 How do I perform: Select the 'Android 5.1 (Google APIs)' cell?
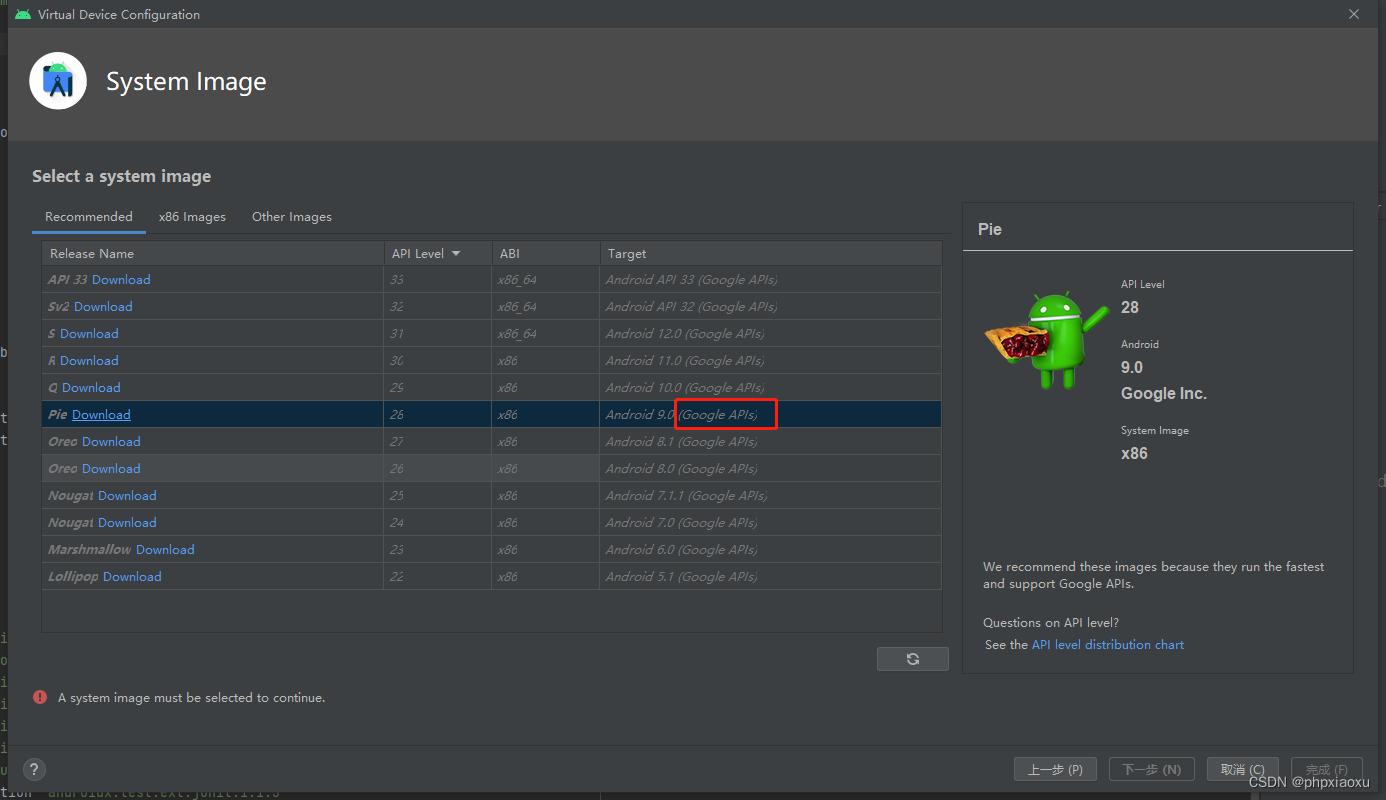tap(771, 577)
